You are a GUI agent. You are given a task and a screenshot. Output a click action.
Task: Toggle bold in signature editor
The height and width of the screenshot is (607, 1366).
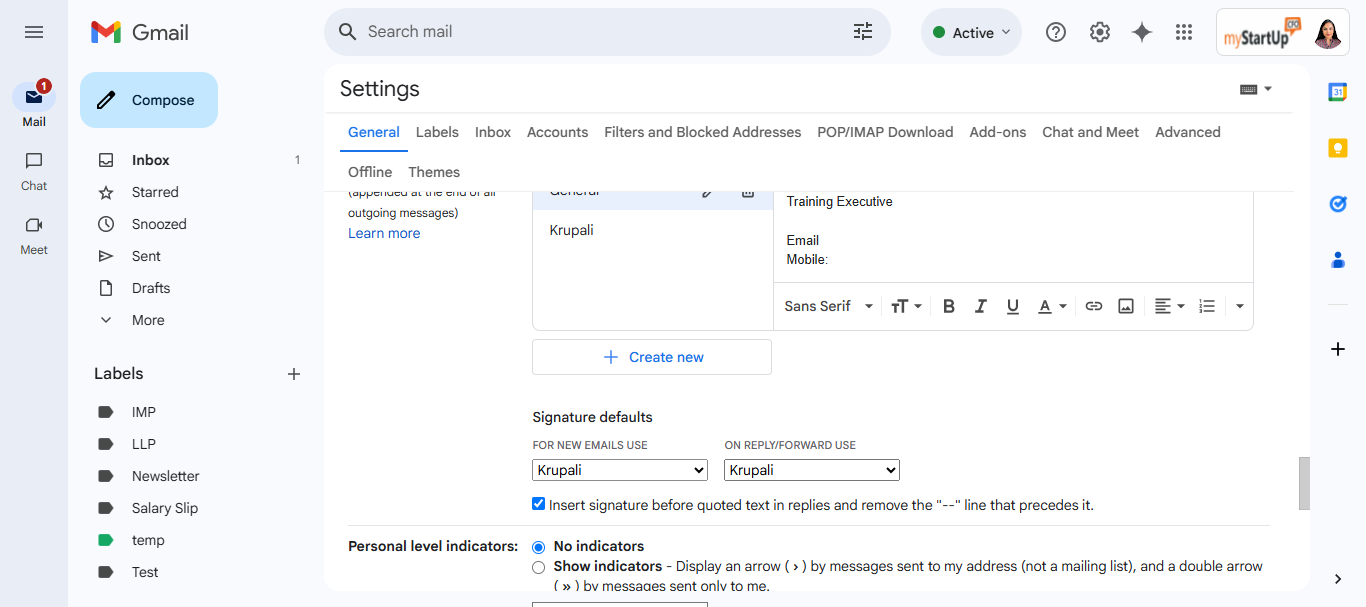(x=949, y=306)
